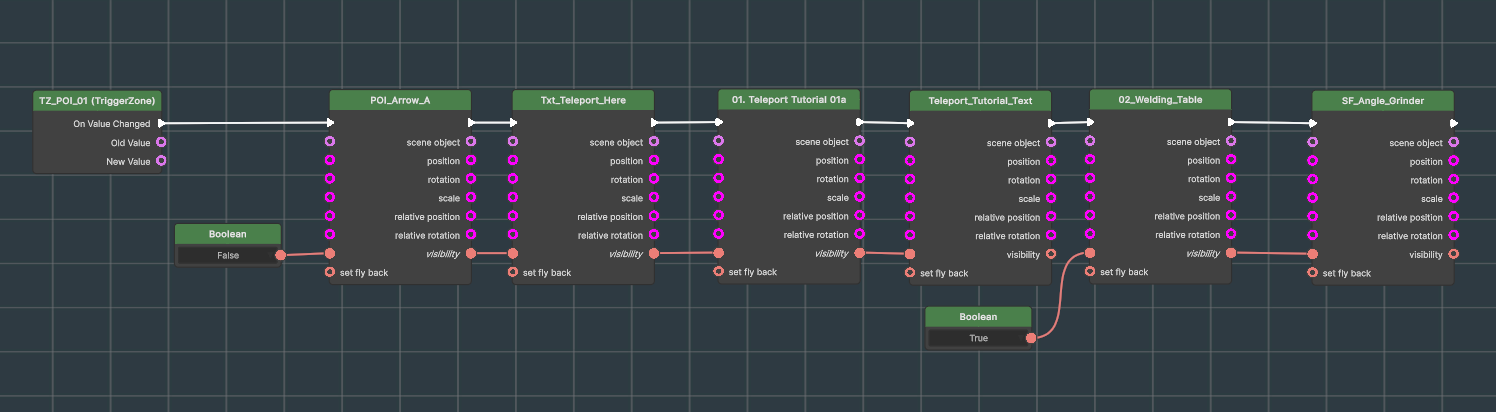Image resolution: width=1496 pixels, height=412 pixels.
Task: Toggle set fly back on 02_Welding_Table
Action: click(x=1090, y=271)
